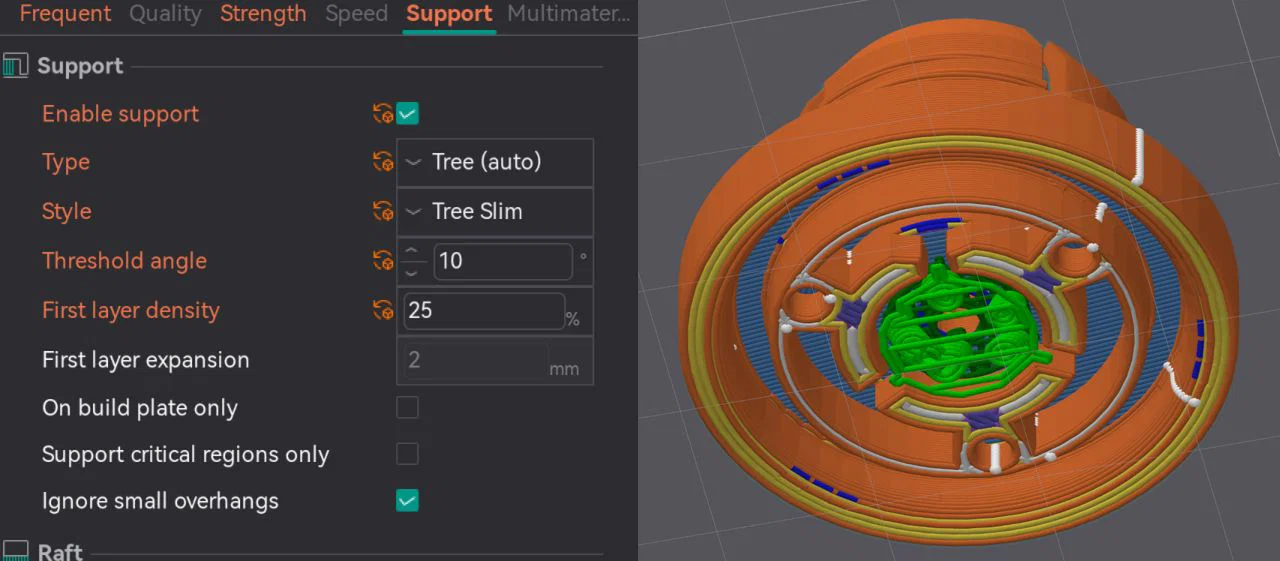Click the First layer density input field
Screen dimensions: 1280x561
pos(484,310)
